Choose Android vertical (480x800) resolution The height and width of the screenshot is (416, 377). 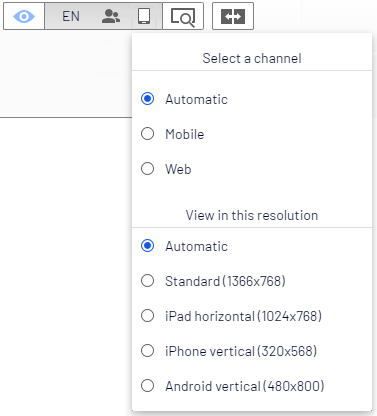click(147, 386)
